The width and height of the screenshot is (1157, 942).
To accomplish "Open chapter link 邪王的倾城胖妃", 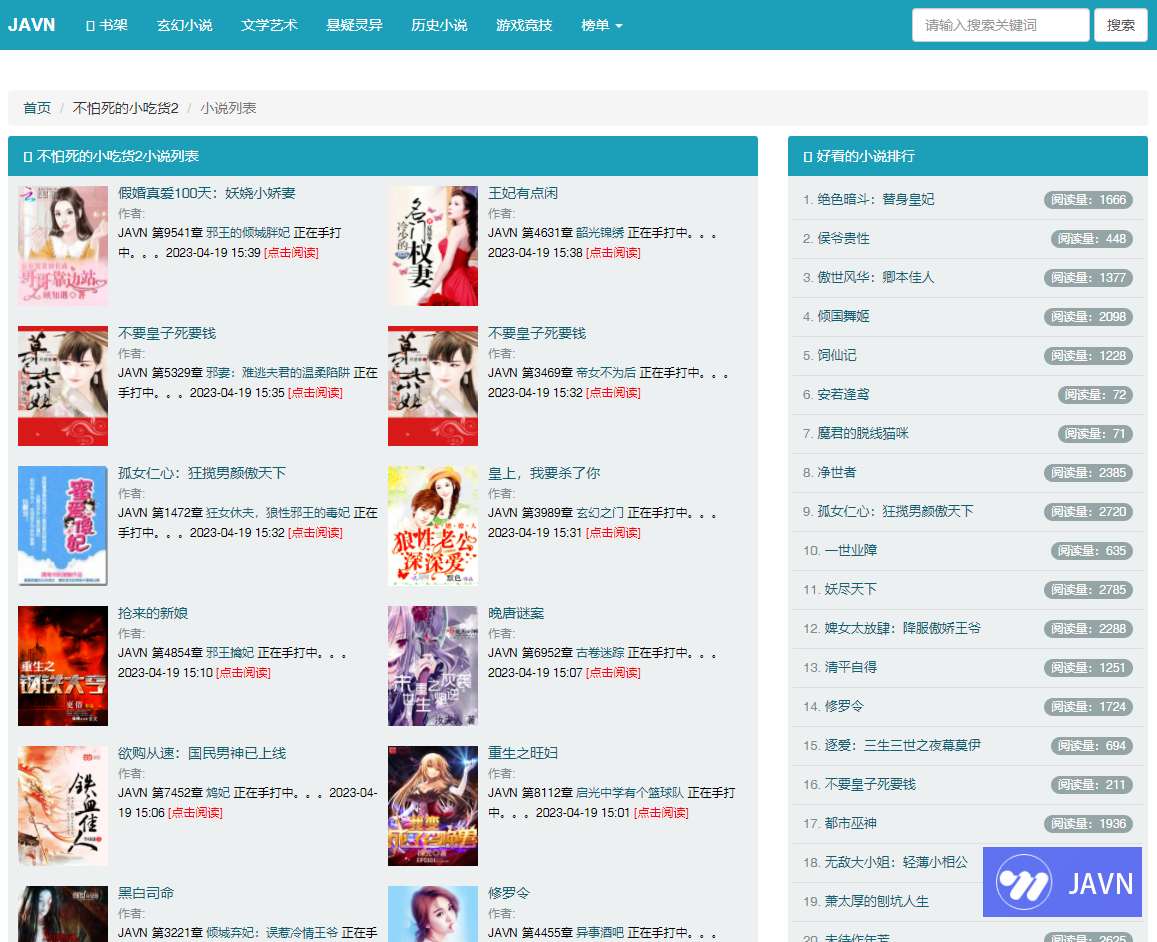I will point(248,233).
